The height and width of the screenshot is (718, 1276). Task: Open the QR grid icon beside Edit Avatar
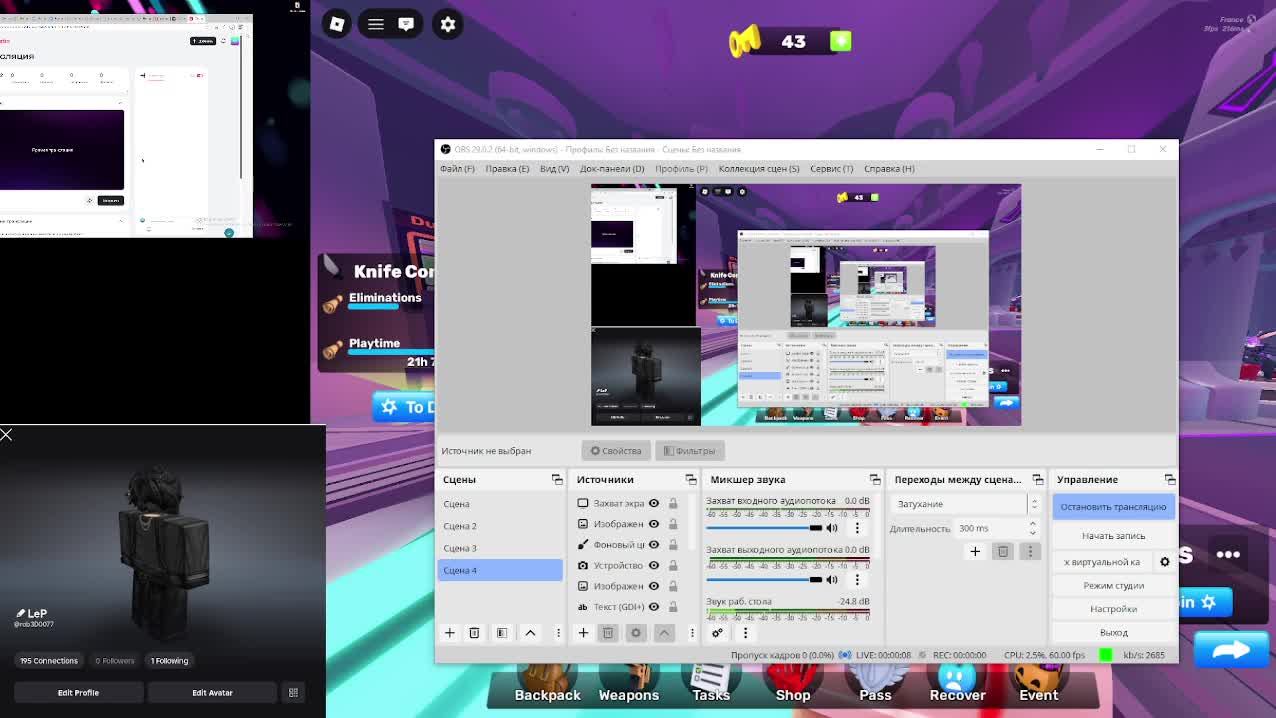(293, 692)
